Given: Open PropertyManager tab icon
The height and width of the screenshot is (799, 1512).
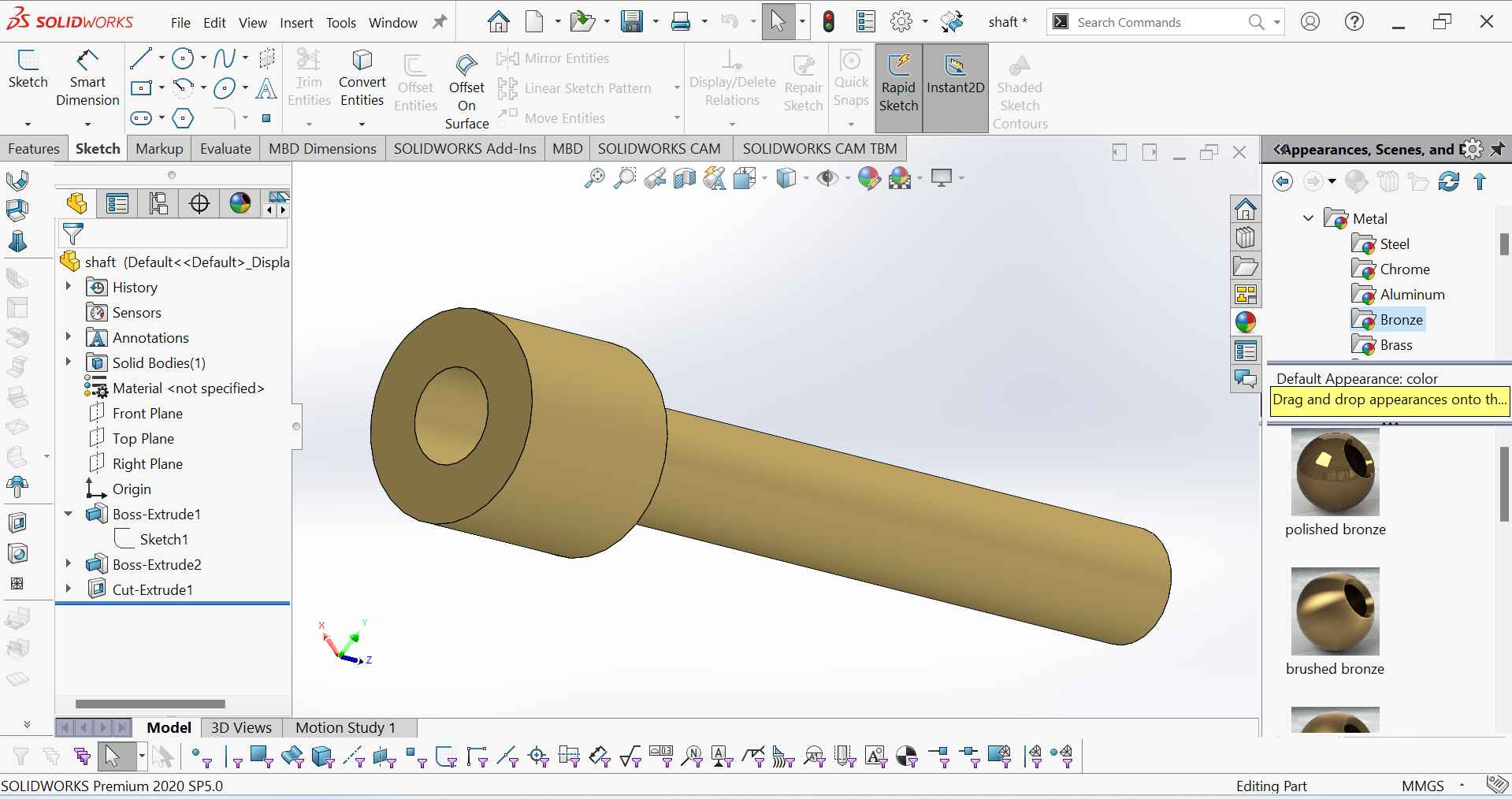Looking at the screenshot, I should 117,203.
